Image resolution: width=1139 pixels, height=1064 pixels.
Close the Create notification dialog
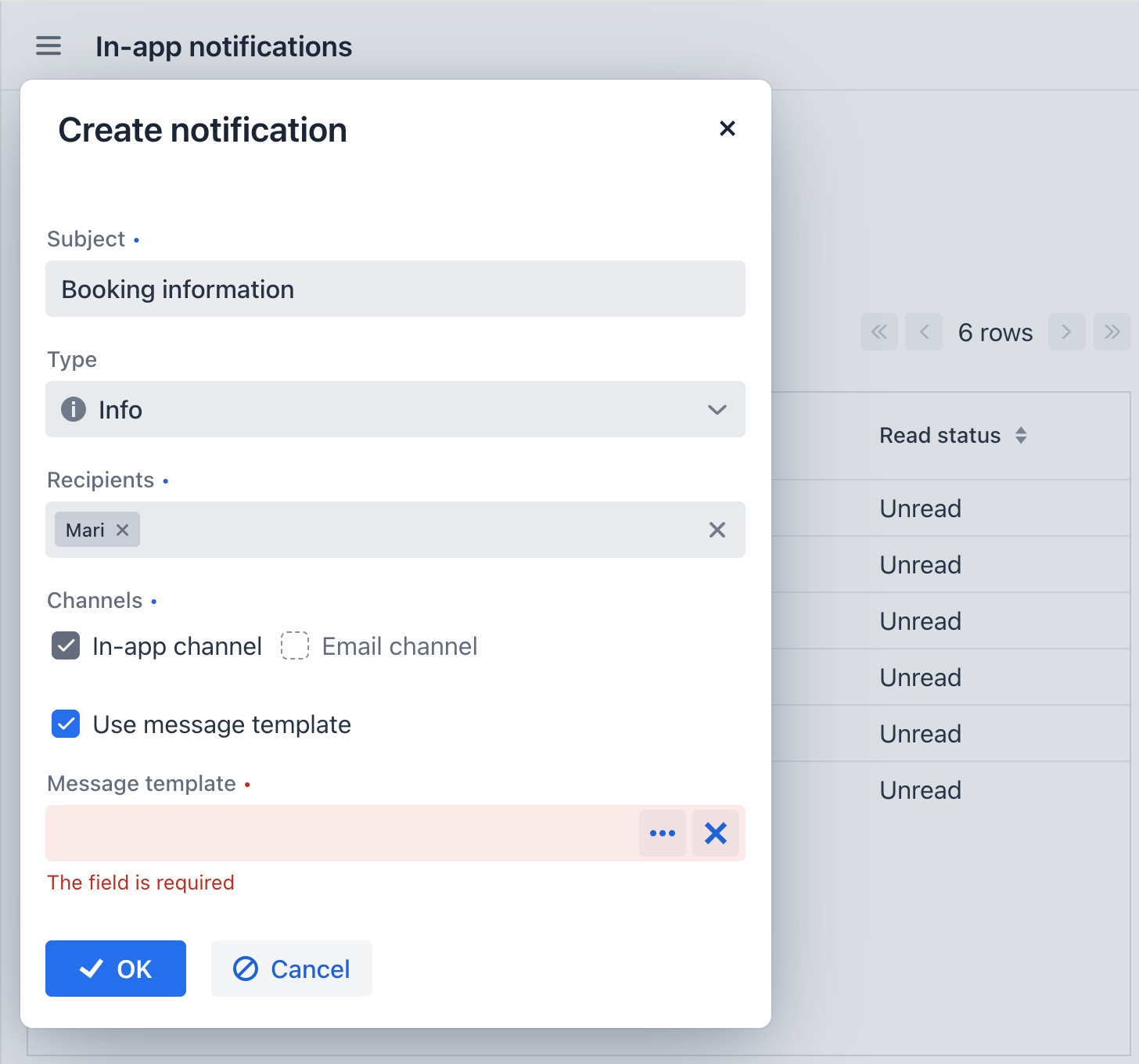[x=728, y=128]
